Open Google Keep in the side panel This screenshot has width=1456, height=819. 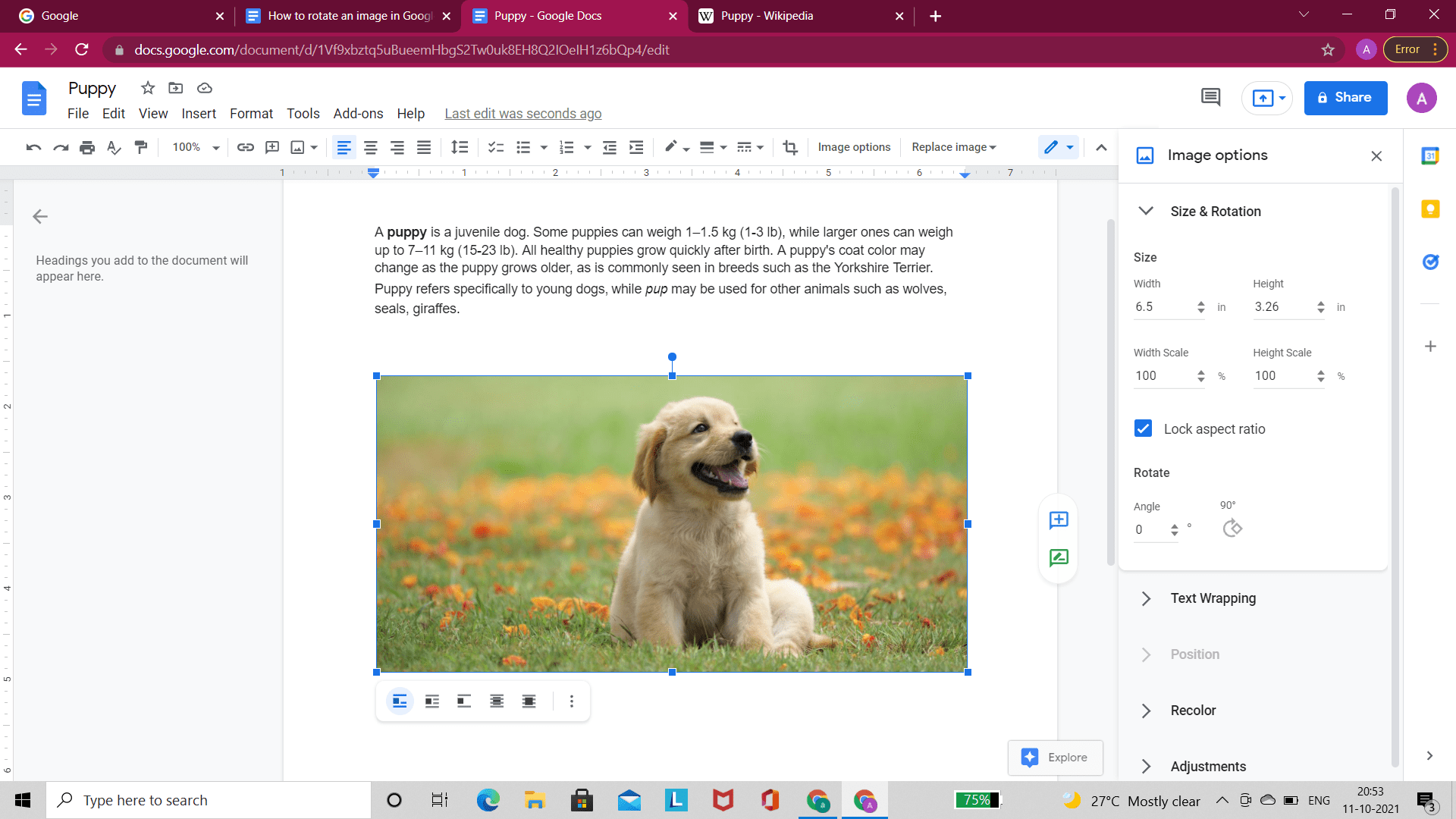pos(1431,209)
